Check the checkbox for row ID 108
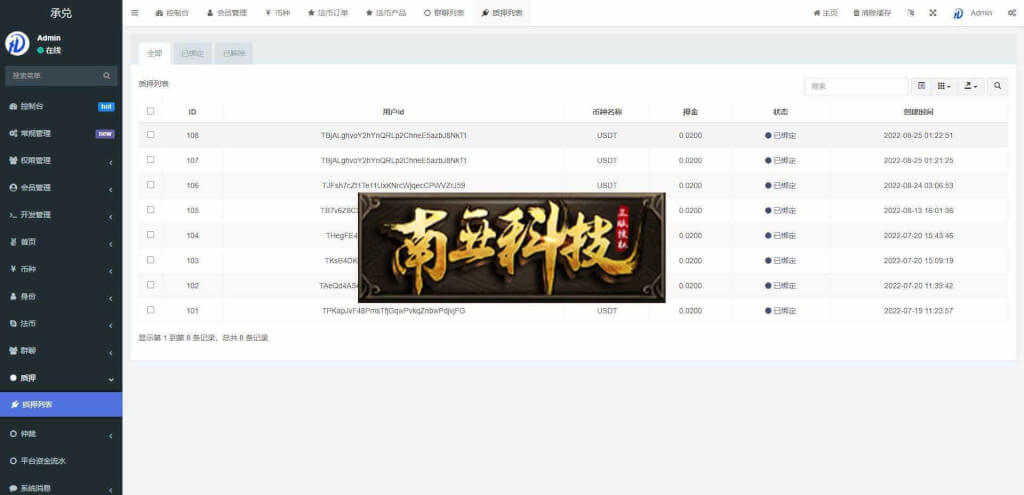The height and width of the screenshot is (495, 1024). [x=150, y=135]
